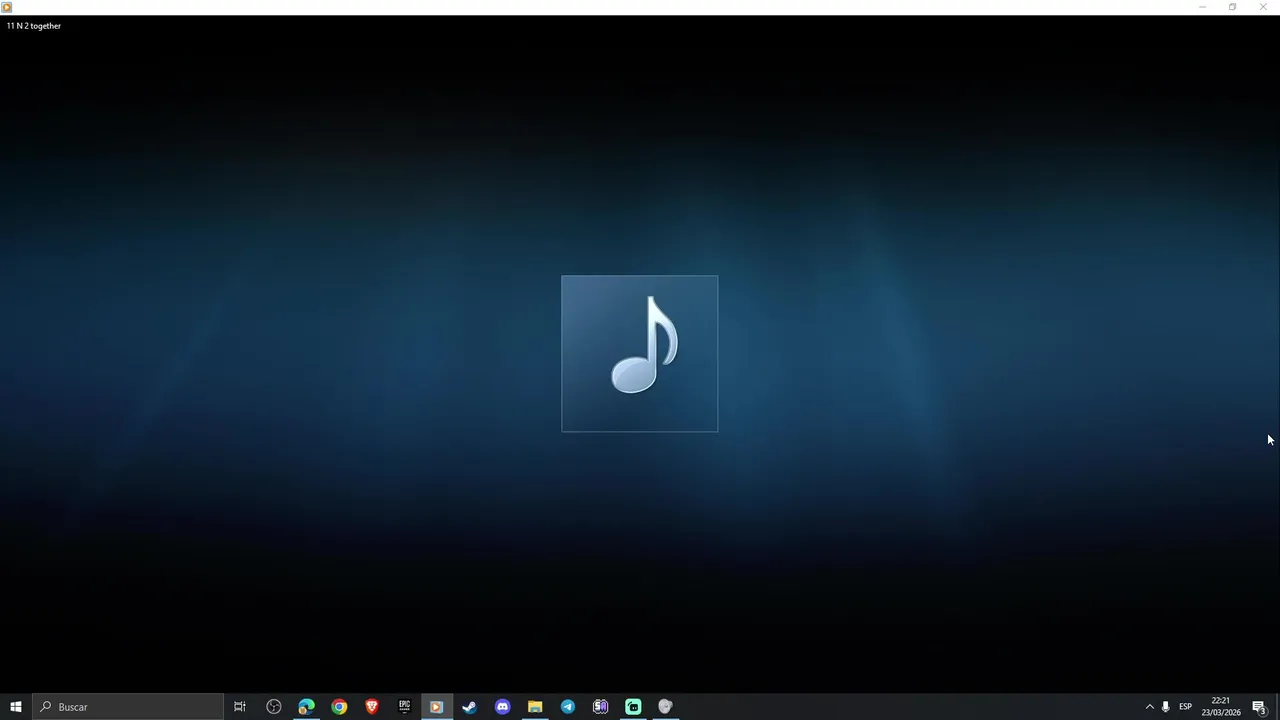
Task: Open the Brave browser taskbar icon
Action: [x=372, y=707]
